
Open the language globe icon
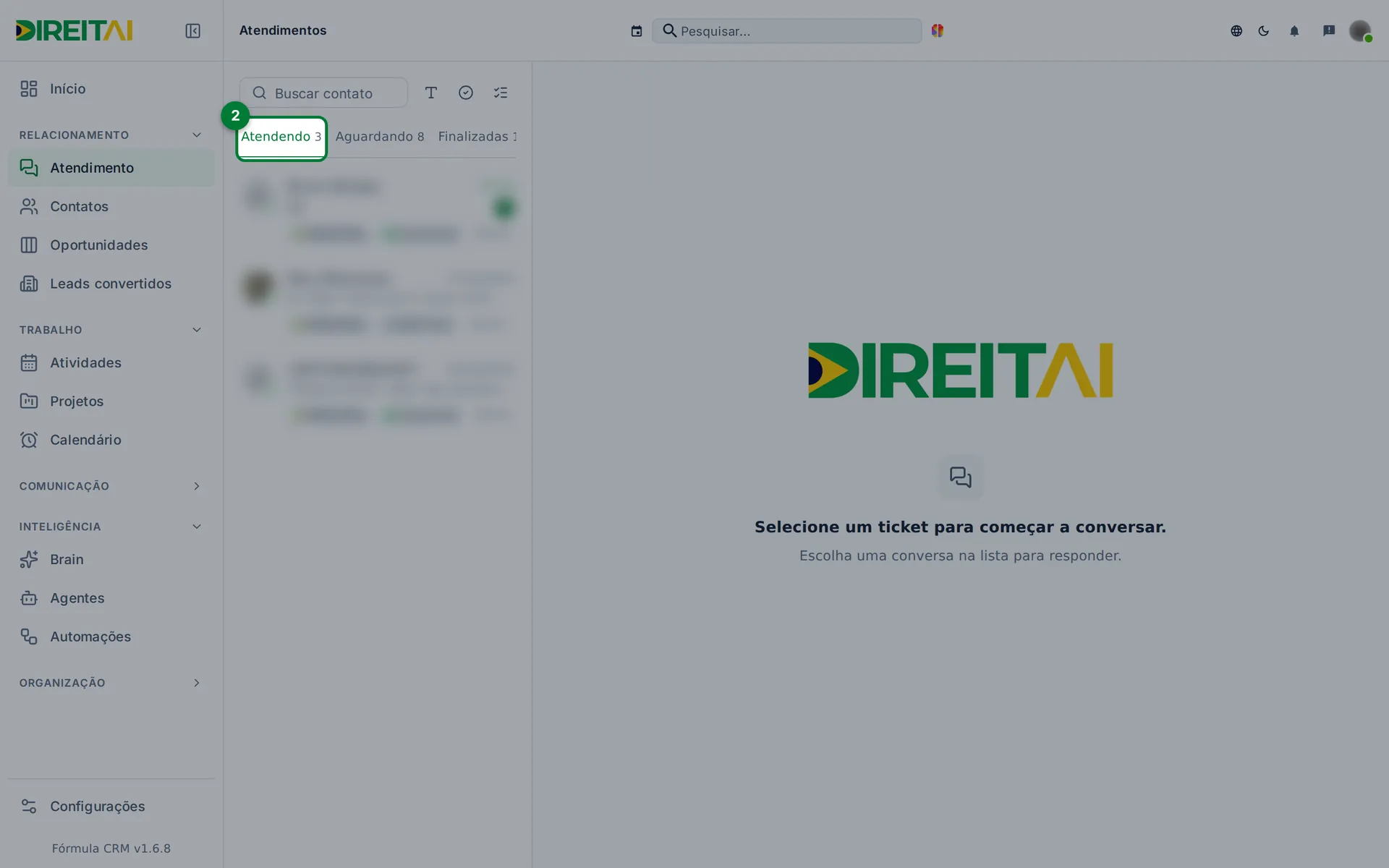pos(1236,30)
